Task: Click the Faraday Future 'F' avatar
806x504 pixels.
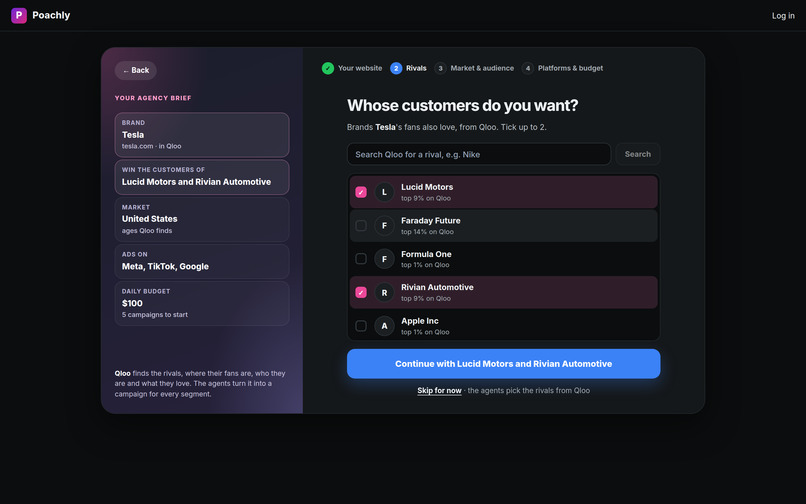Action: pyautogui.click(x=384, y=225)
